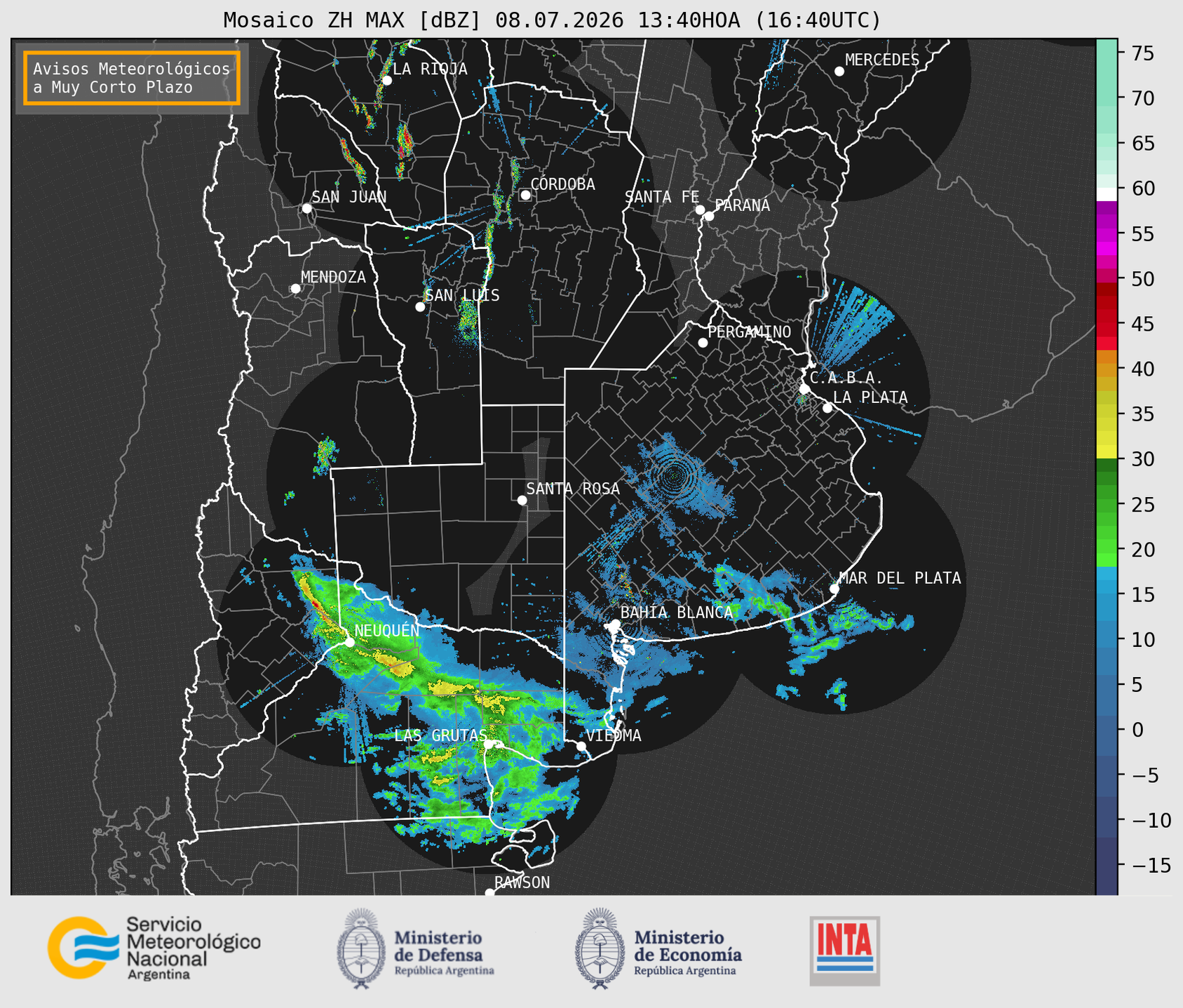Select the Córdoba city marker
Screen dimensions: 1183x1008
[525, 195]
